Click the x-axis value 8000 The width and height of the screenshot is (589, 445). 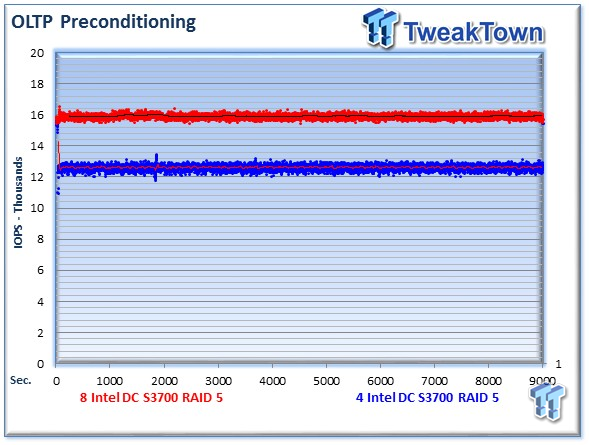click(x=488, y=381)
